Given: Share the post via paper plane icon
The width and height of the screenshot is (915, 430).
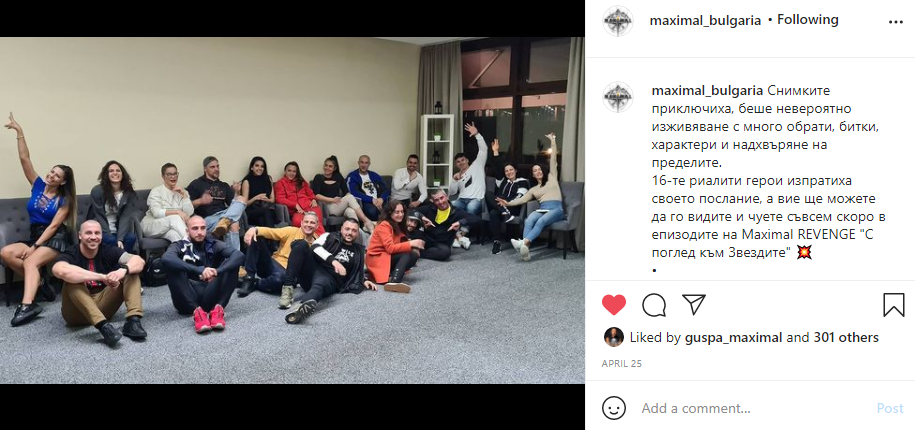Looking at the screenshot, I should click(x=694, y=305).
